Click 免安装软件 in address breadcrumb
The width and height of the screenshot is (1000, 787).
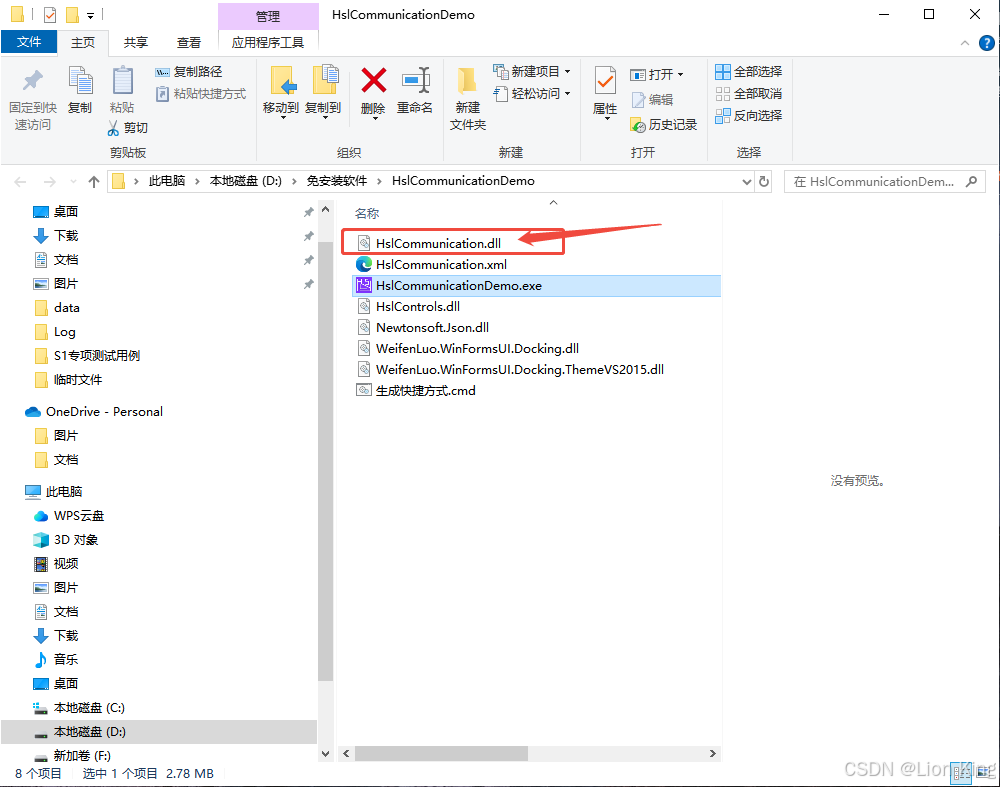point(337,181)
